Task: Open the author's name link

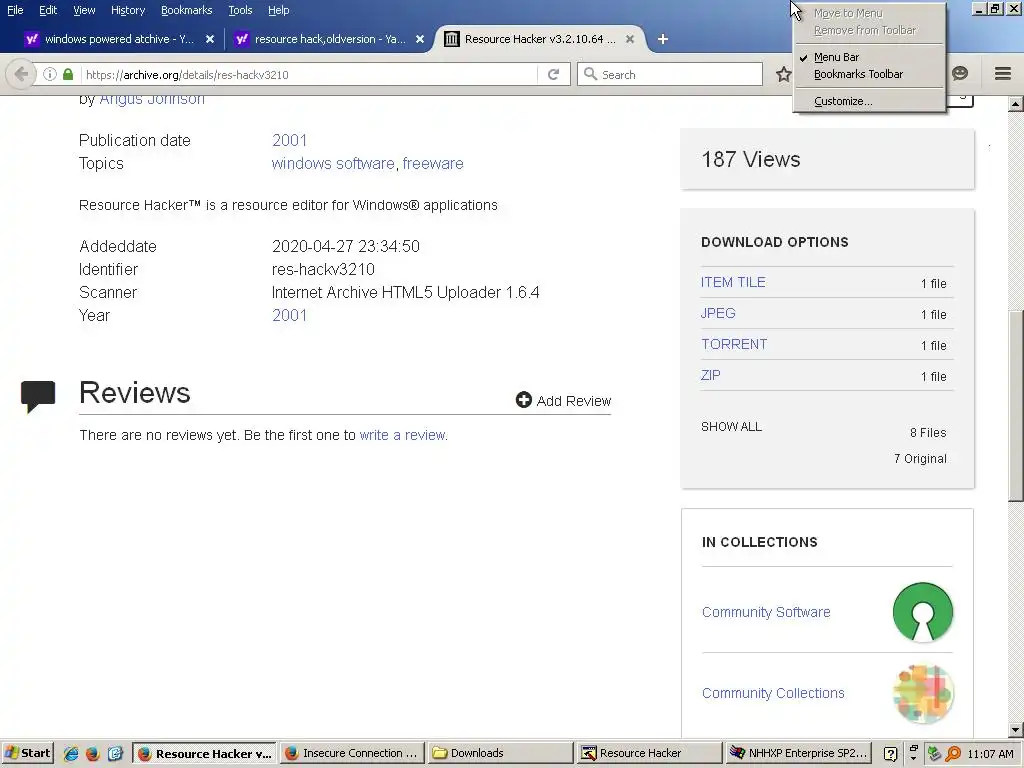Action: (x=152, y=99)
